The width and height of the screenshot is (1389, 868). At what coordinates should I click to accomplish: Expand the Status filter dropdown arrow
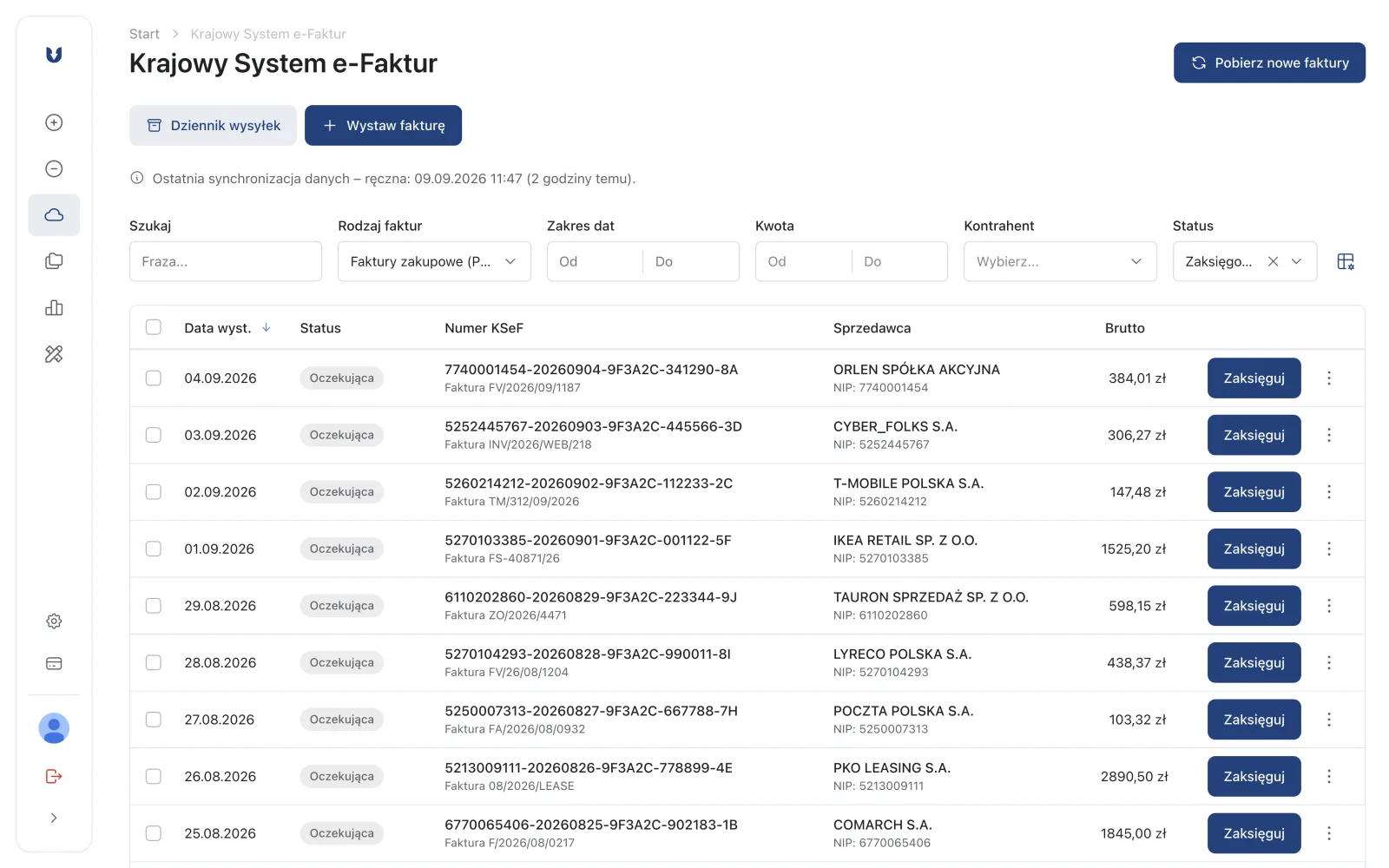click(1297, 261)
